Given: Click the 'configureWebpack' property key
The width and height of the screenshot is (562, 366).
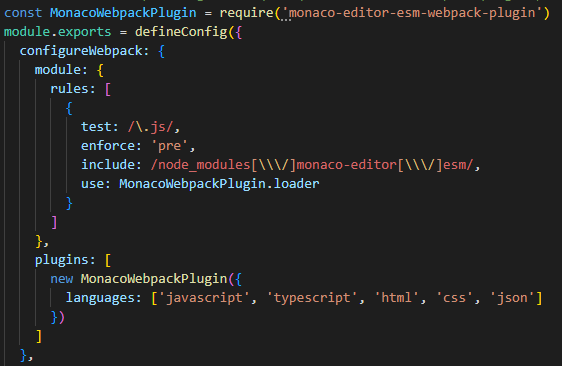Looking at the screenshot, I should 81,51.
